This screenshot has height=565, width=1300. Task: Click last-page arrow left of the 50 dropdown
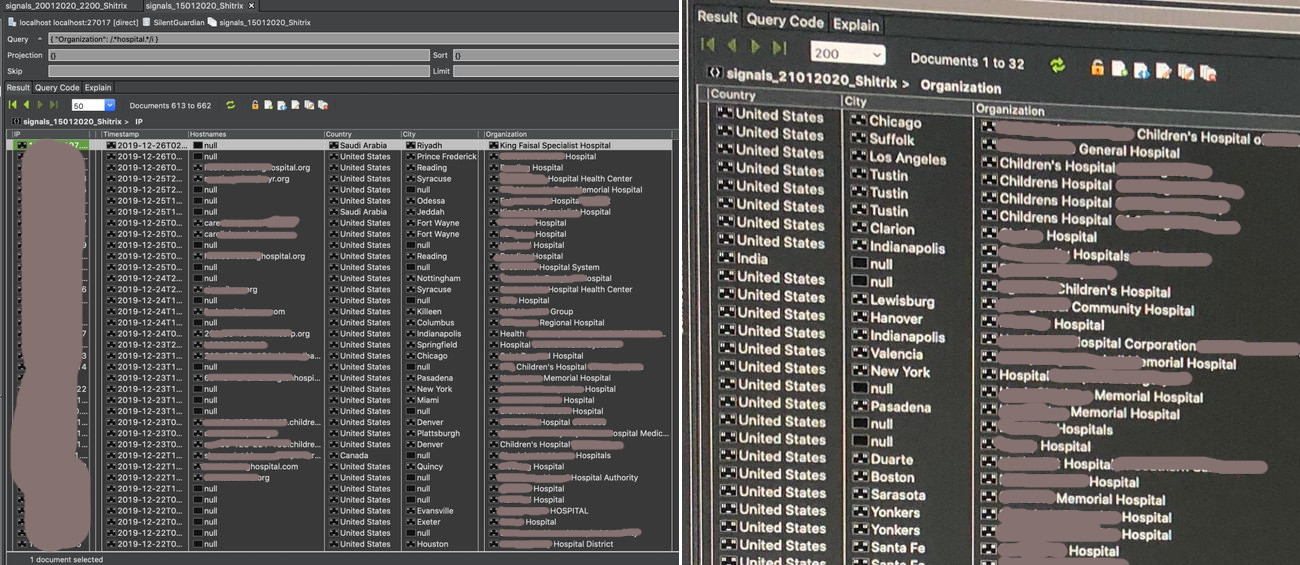[x=54, y=105]
